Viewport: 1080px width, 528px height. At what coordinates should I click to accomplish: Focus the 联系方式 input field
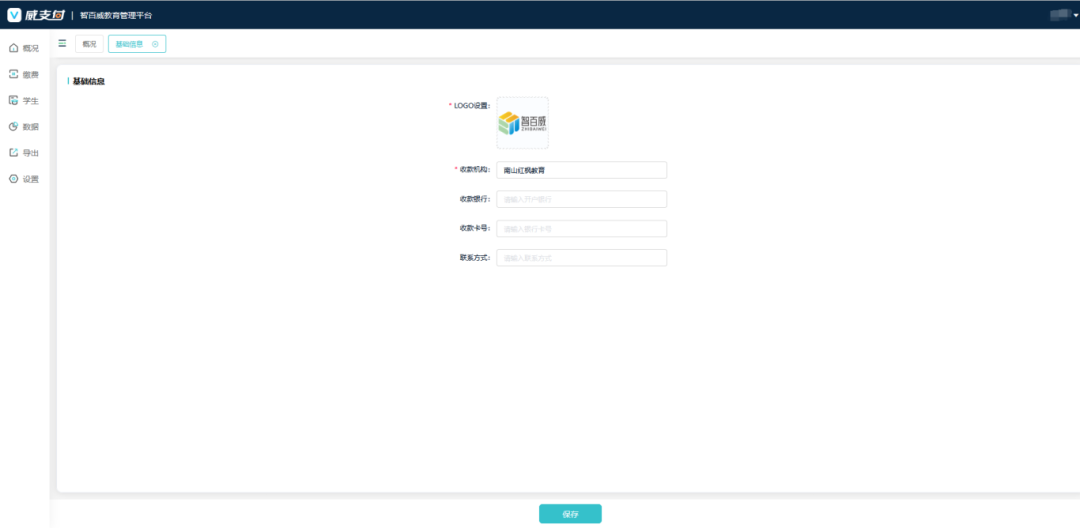581,258
